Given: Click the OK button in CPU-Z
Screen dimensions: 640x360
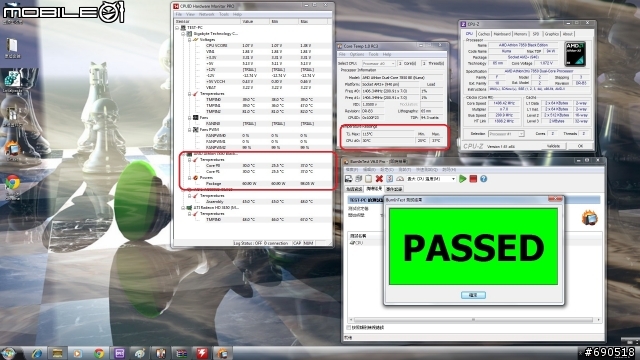Looking at the screenshot, I should 580,146.
